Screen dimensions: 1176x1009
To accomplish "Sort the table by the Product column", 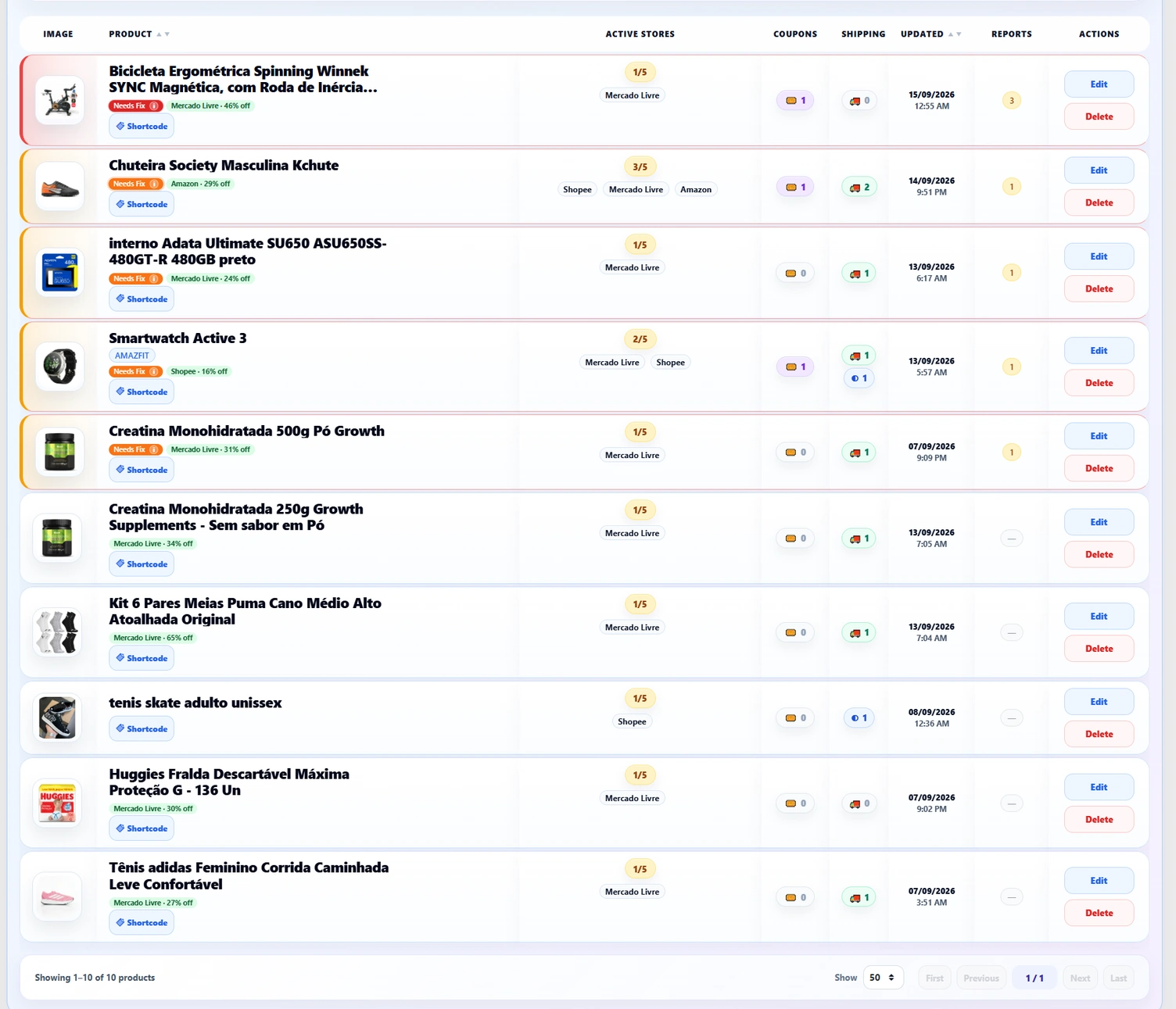I will point(139,34).
